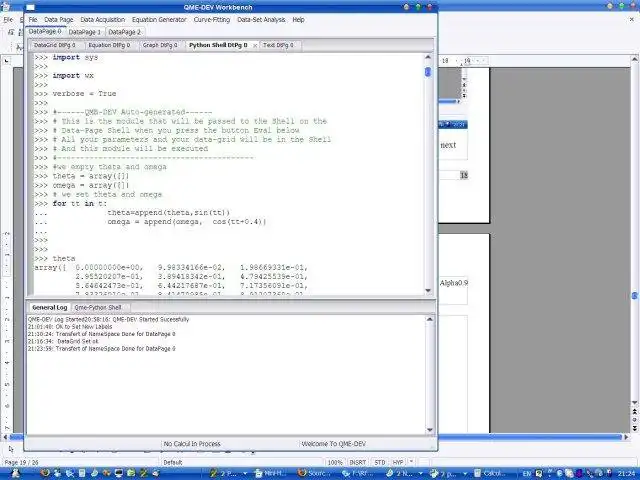Switch to the Qme-Python Shell tab
Screen dimensions: 640x480
tap(98, 307)
